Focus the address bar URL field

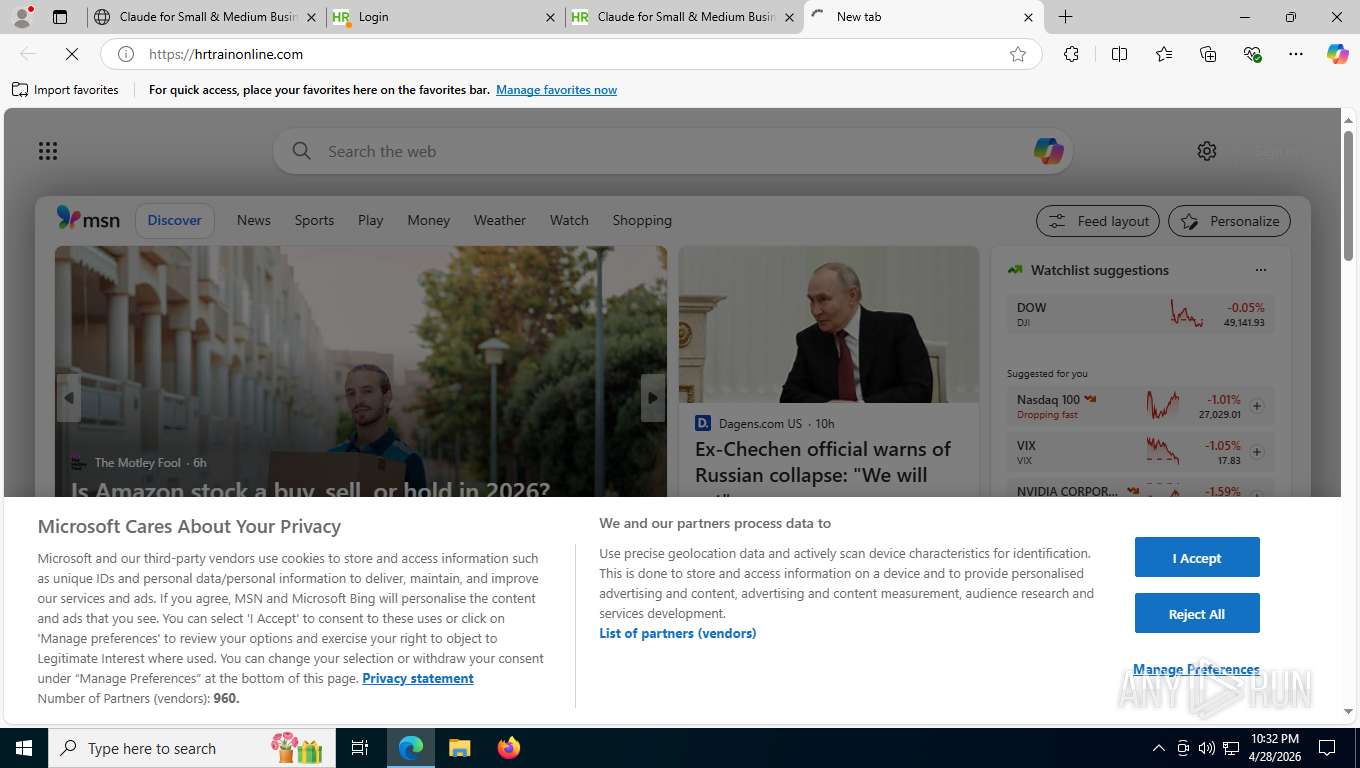(570, 54)
